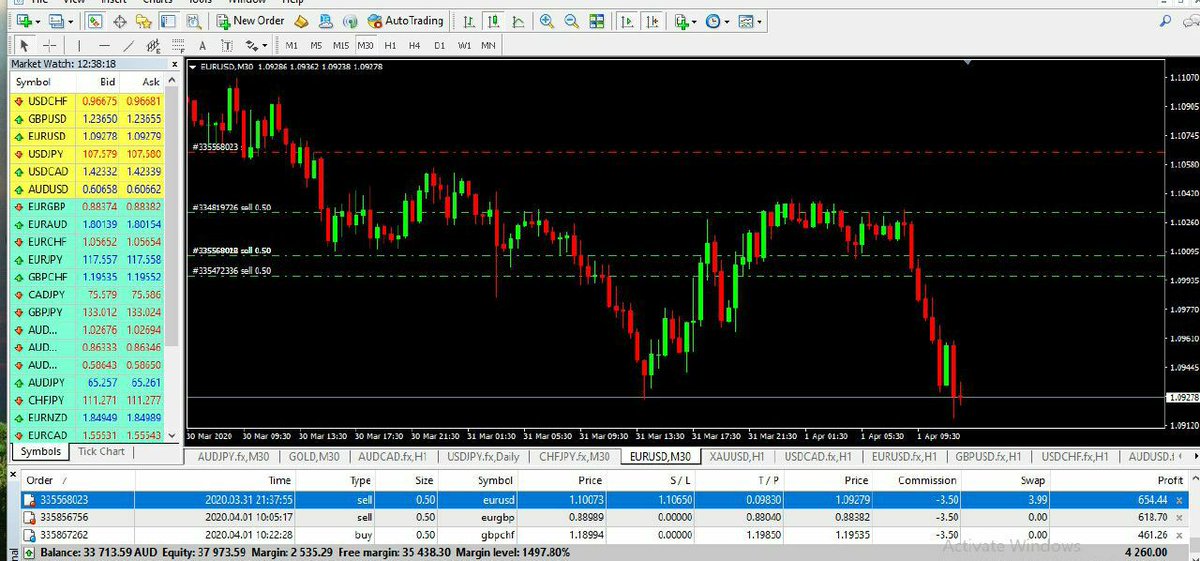
Task: Switch to H1 timeframe
Action: (x=390, y=46)
